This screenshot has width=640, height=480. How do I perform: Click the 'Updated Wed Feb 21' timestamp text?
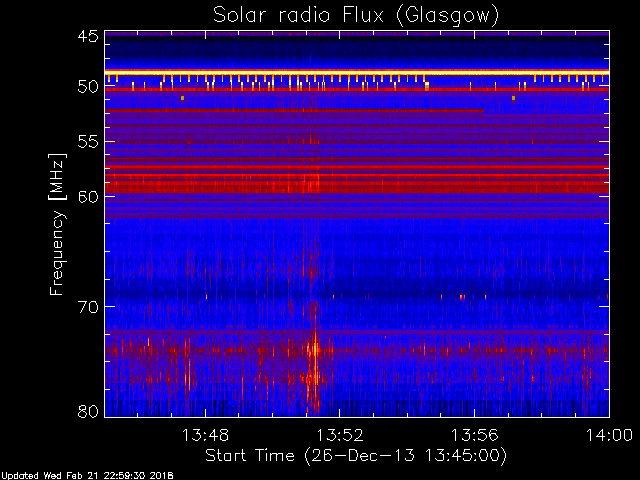[x=87, y=476]
